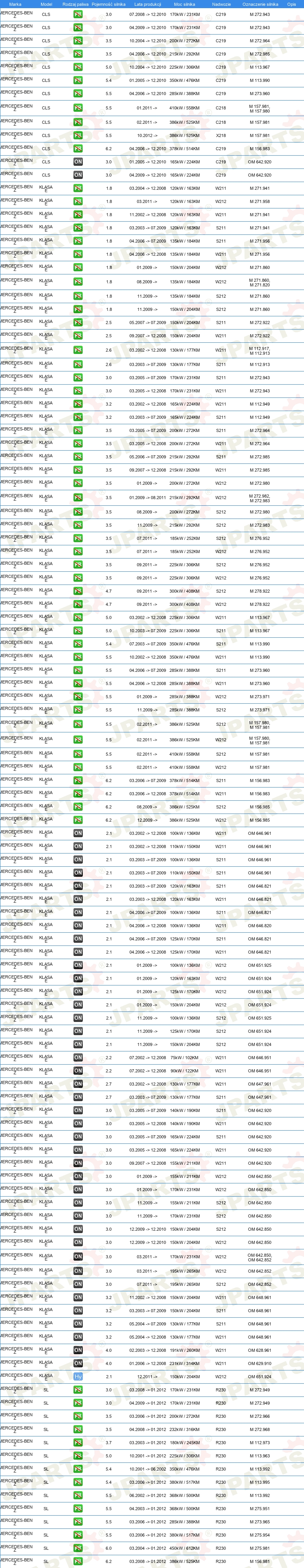The width and height of the screenshot is (304, 1568).
Task: Select power value 231kW / 314KM
Action: [x=185, y=1363]
